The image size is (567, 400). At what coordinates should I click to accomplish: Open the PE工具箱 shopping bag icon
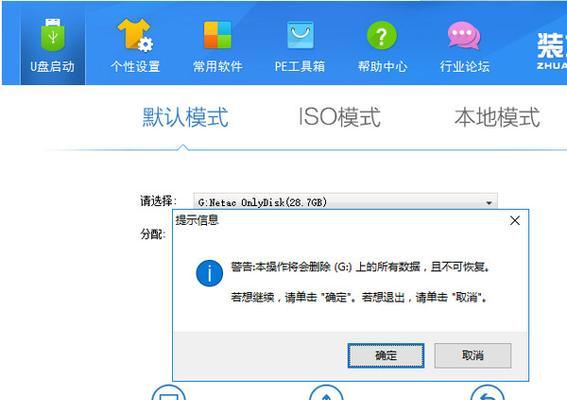(300, 35)
